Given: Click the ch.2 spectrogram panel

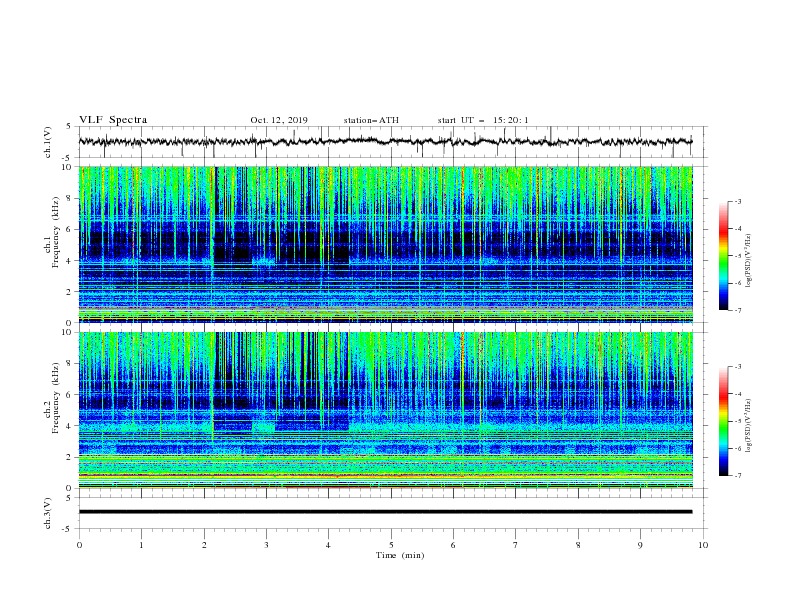Looking at the screenshot, I should pyautogui.click(x=385, y=410).
